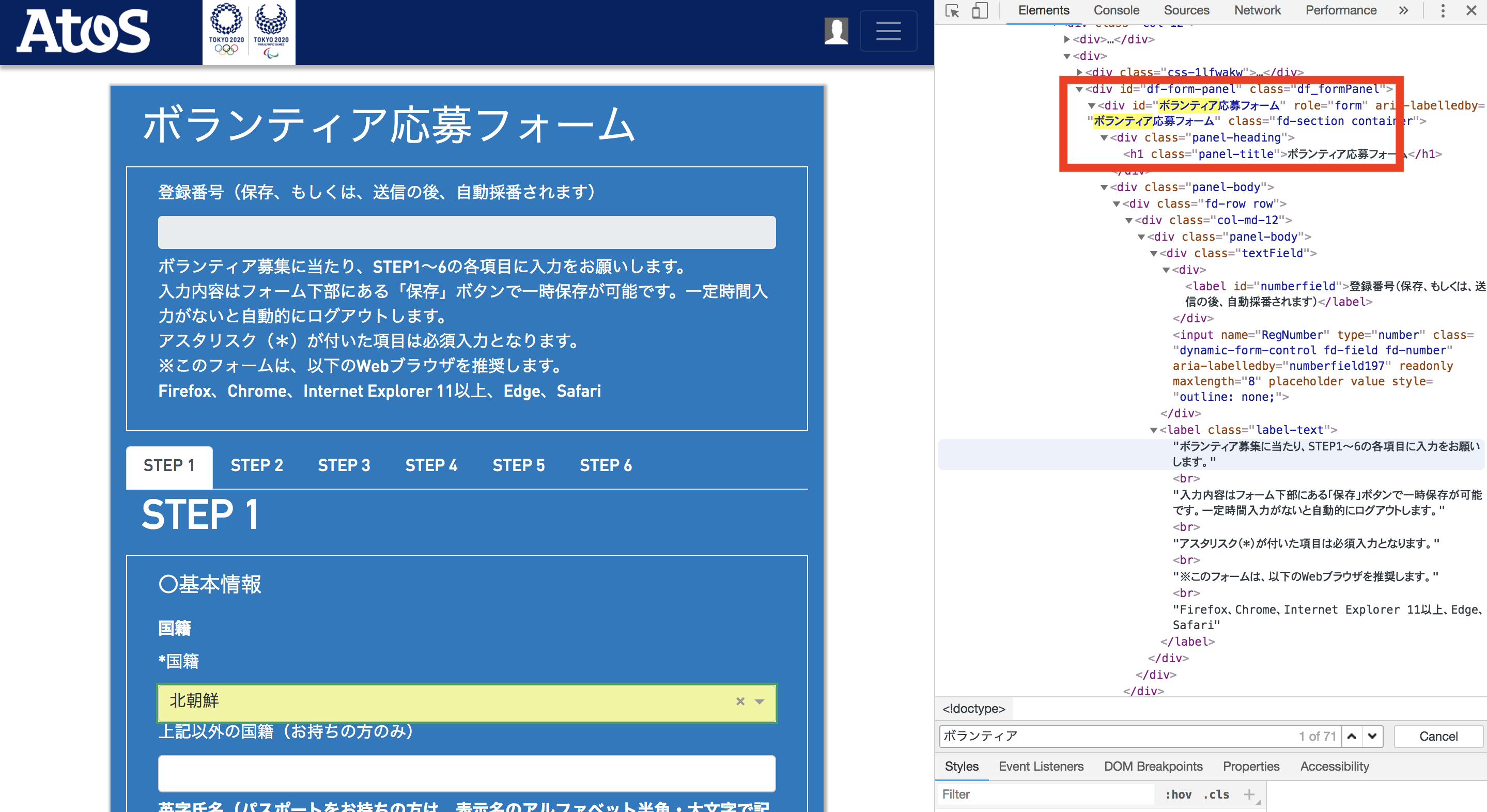Add new style rule plus icon

[1249, 794]
